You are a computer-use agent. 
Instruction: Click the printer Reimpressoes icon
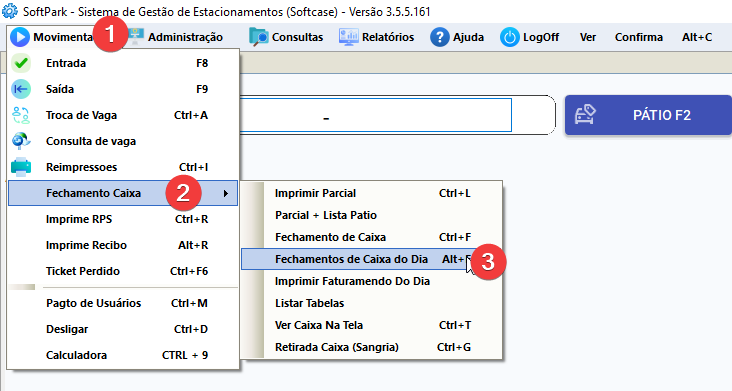[21, 167]
